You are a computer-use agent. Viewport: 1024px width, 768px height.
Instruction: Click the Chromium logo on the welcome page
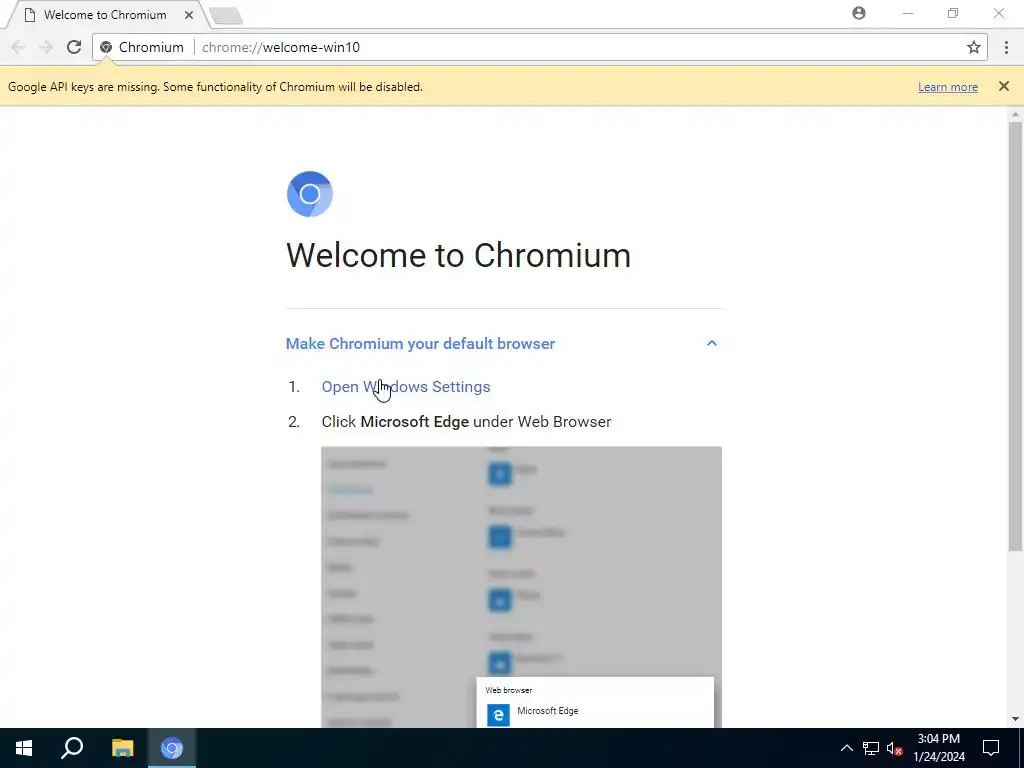(310, 194)
